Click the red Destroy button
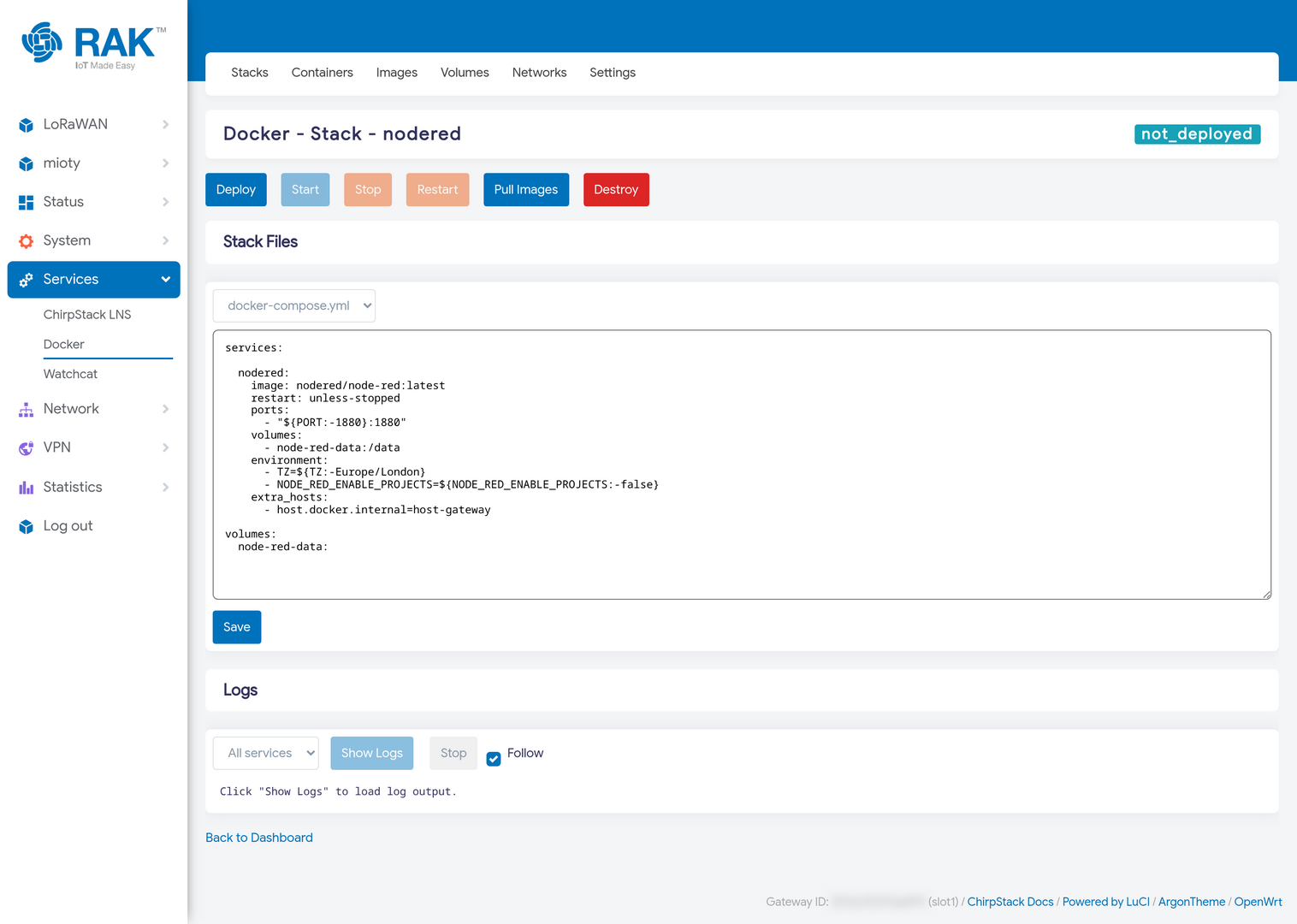The width and height of the screenshot is (1297, 924). coord(616,190)
